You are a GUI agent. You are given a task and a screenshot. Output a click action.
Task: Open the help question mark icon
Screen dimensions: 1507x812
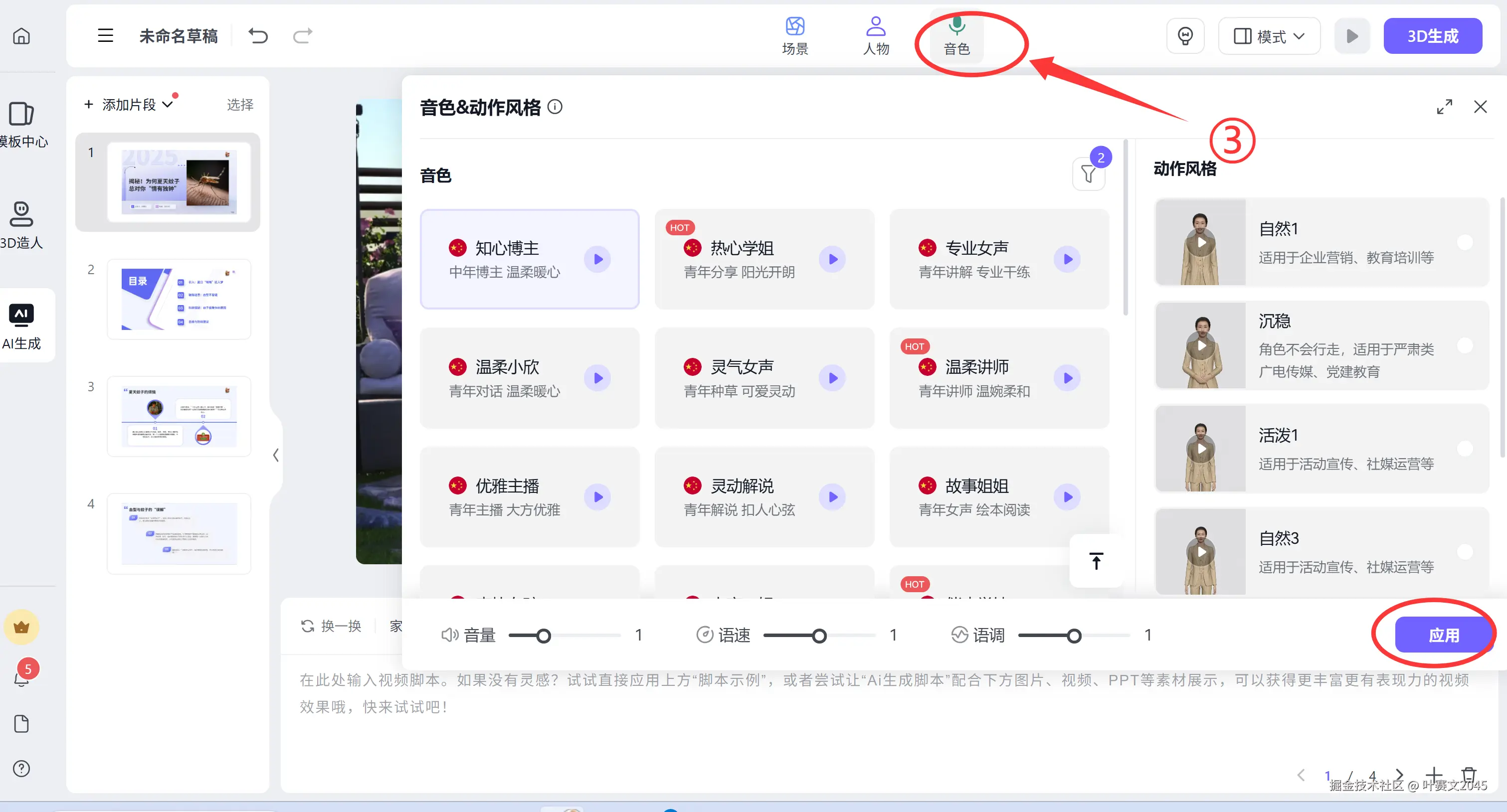(x=21, y=768)
